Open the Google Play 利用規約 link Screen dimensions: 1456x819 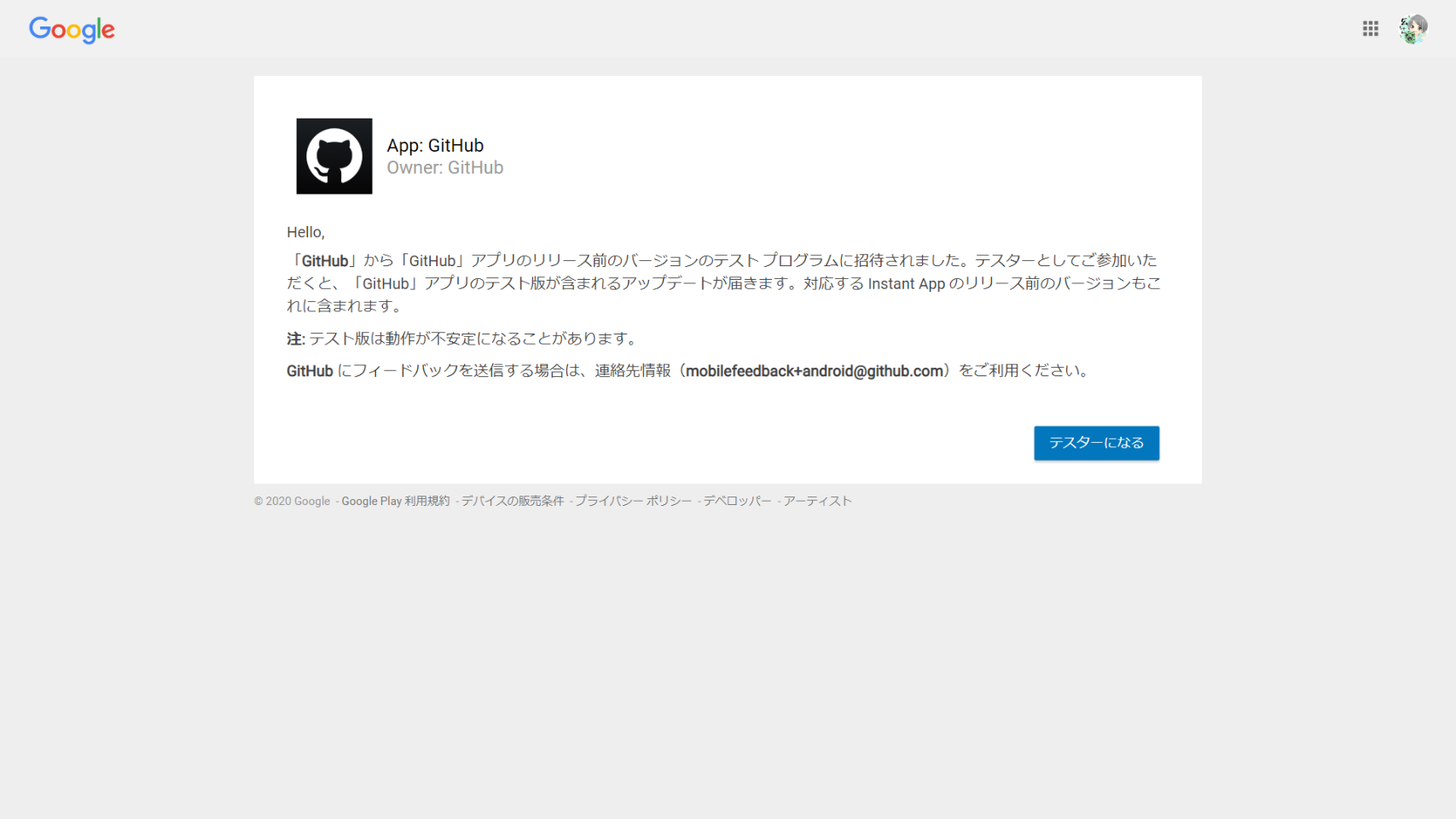395,502
